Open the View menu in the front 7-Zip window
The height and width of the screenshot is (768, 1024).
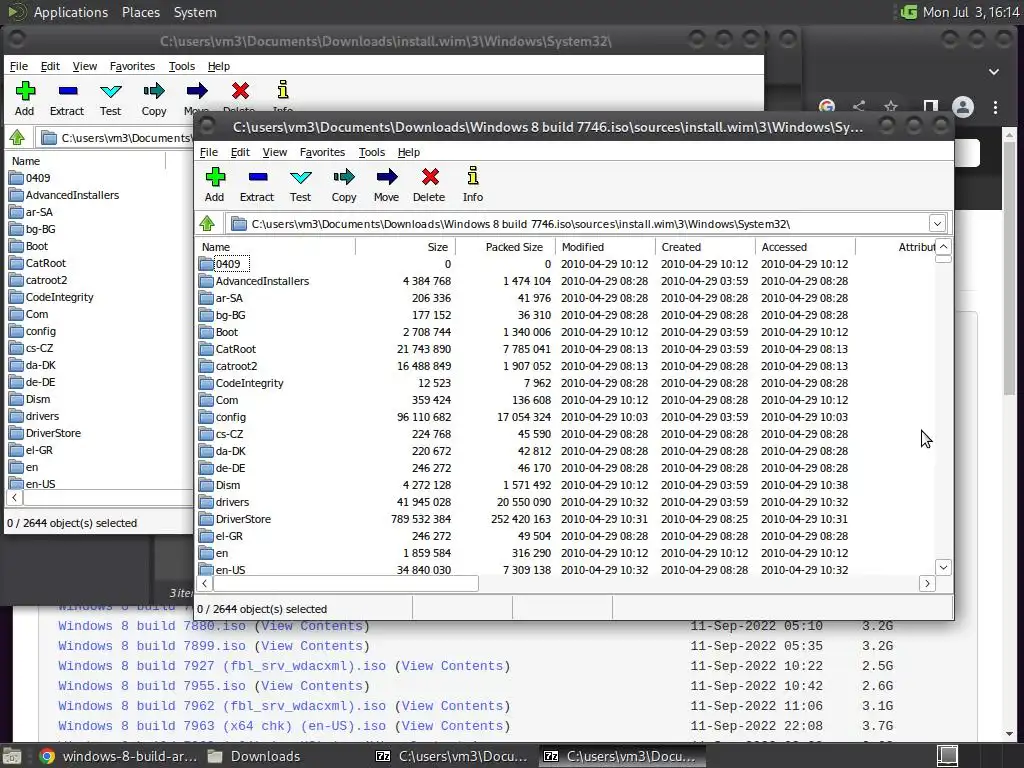pyautogui.click(x=275, y=152)
